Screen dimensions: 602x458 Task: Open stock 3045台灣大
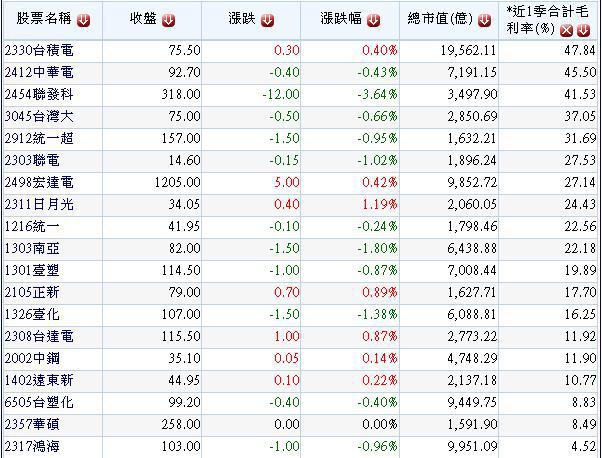[39, 116]
